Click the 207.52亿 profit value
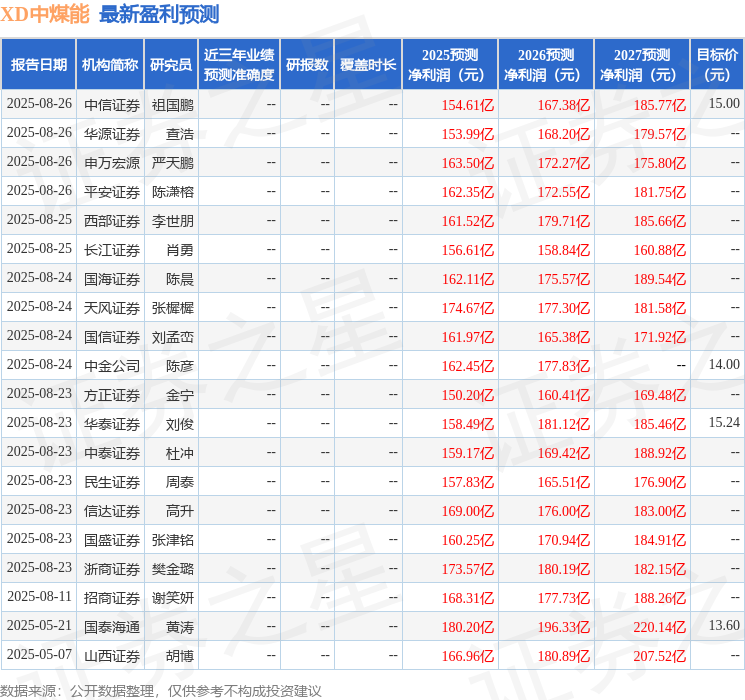This screenshot has height=700, width=745. point(660,656)
